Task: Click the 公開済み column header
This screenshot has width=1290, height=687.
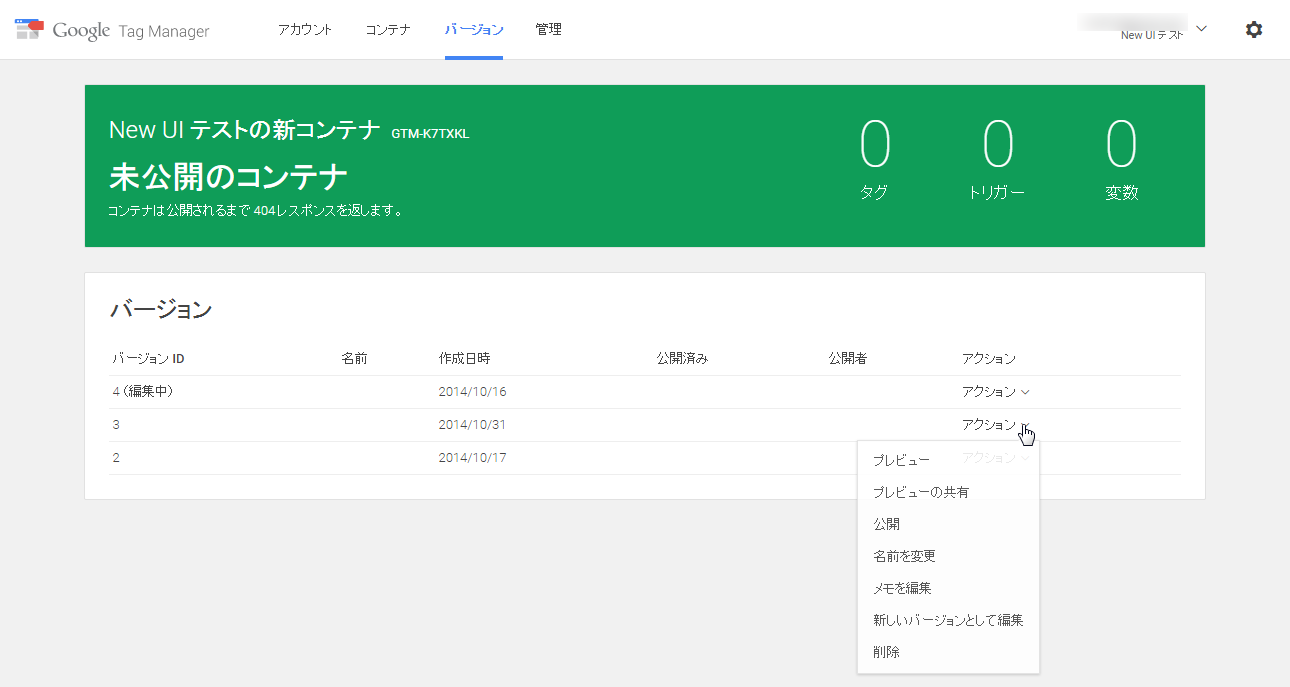Action: click(x=682, y=358)
